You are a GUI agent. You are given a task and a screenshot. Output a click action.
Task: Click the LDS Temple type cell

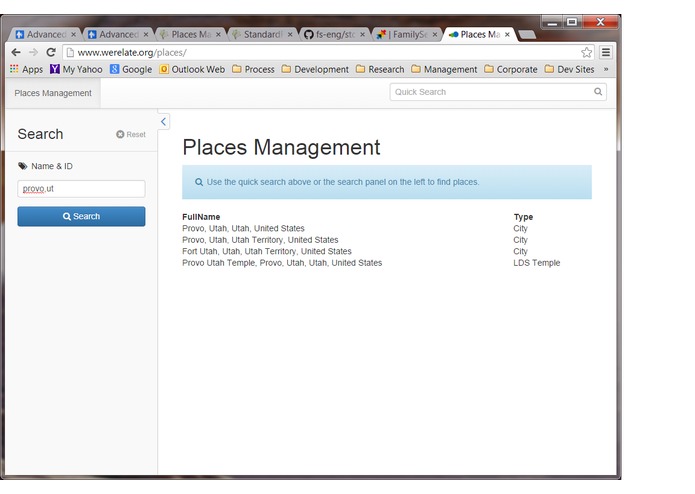coord(537,263)
